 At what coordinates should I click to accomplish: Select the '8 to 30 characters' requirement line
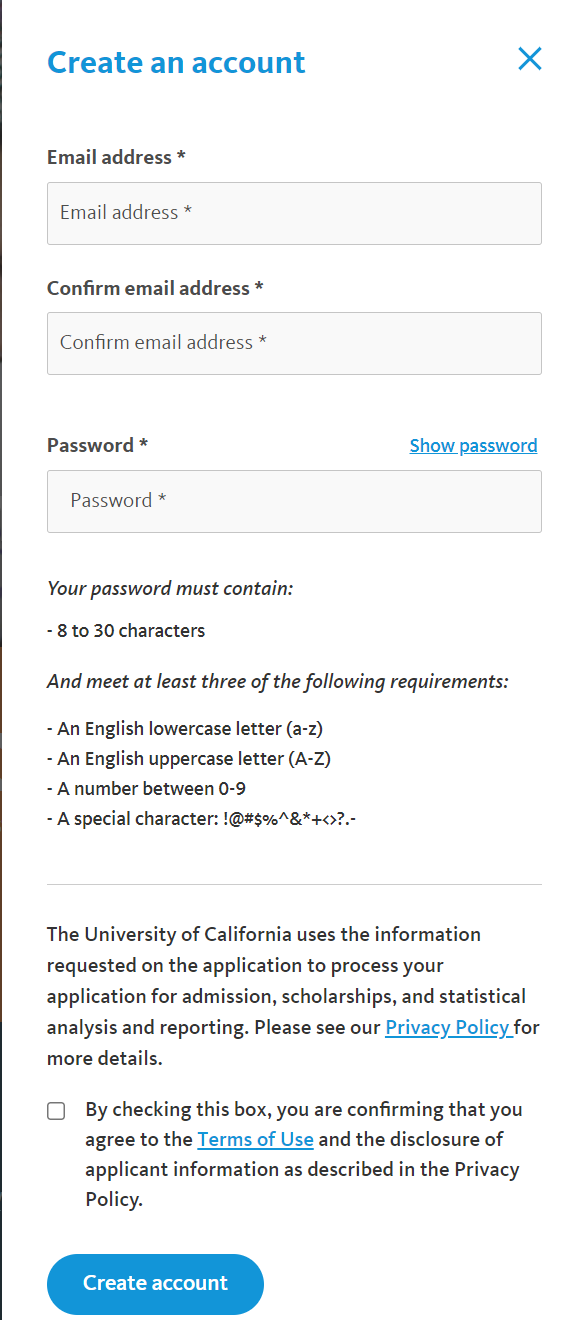click(126, 631)
